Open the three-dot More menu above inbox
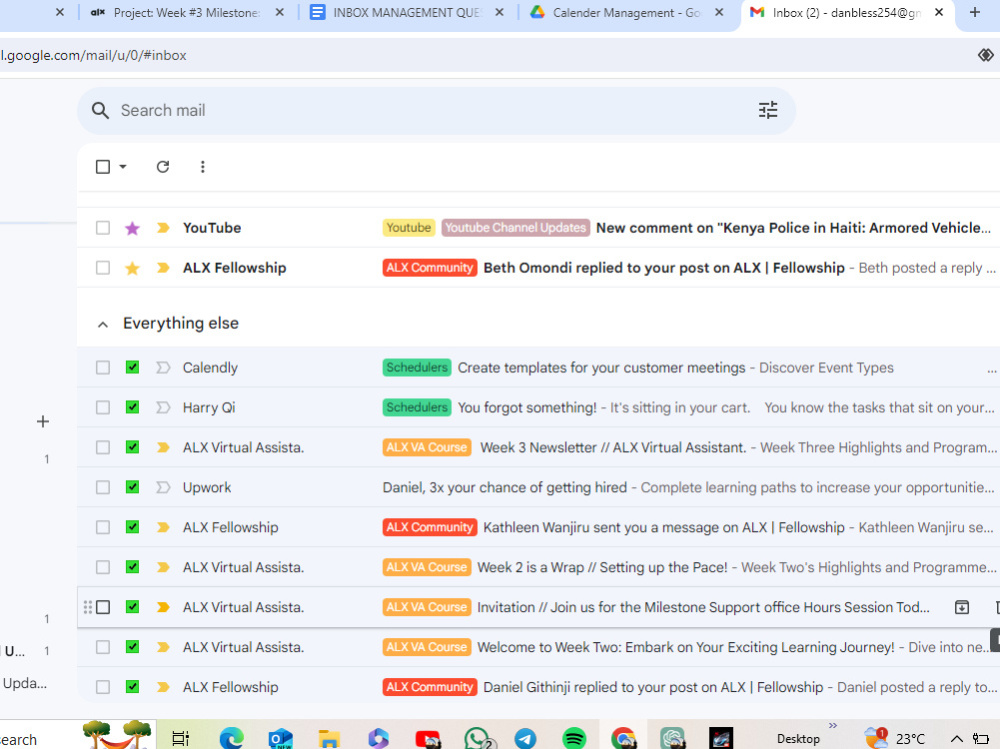1000x749 pixels. (x=202, y=167)
